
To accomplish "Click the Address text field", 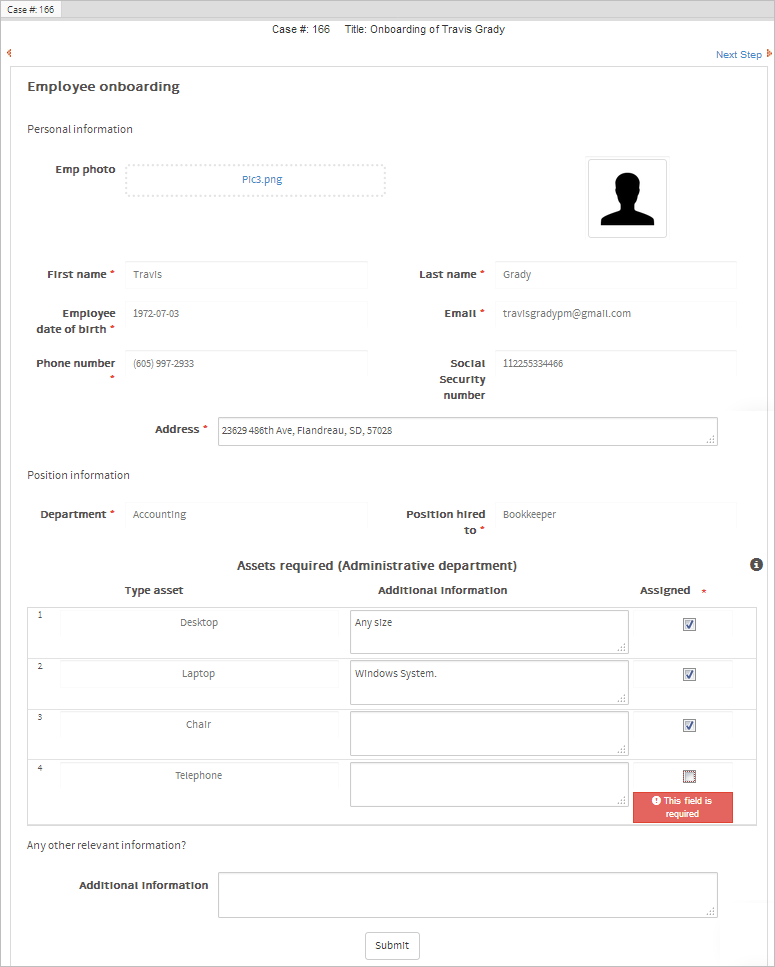I will click(467, 431).
